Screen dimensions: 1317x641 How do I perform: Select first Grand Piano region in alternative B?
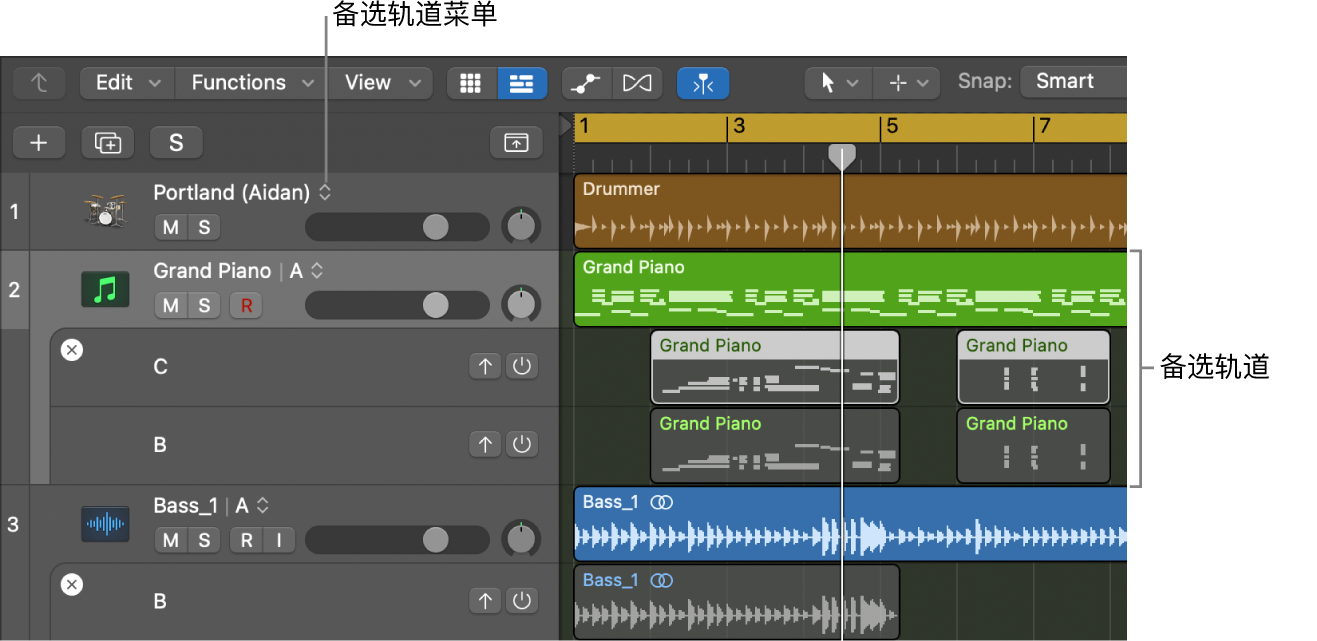pyautogui.click(x=775, y=445)
